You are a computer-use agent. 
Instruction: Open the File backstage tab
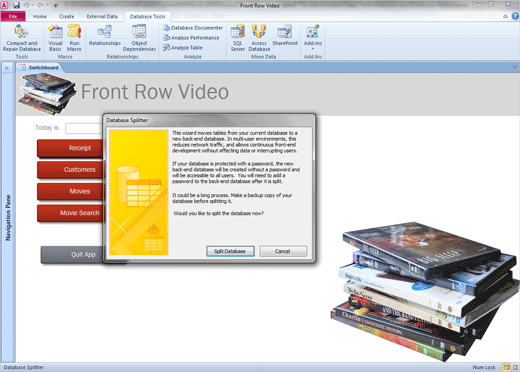click(x=13, y=16)
